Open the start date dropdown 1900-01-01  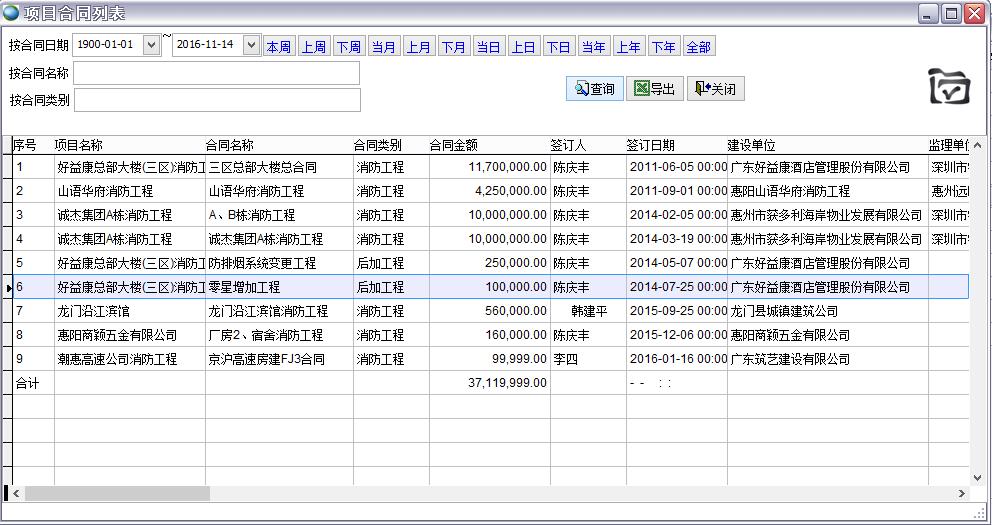(151, 45)
